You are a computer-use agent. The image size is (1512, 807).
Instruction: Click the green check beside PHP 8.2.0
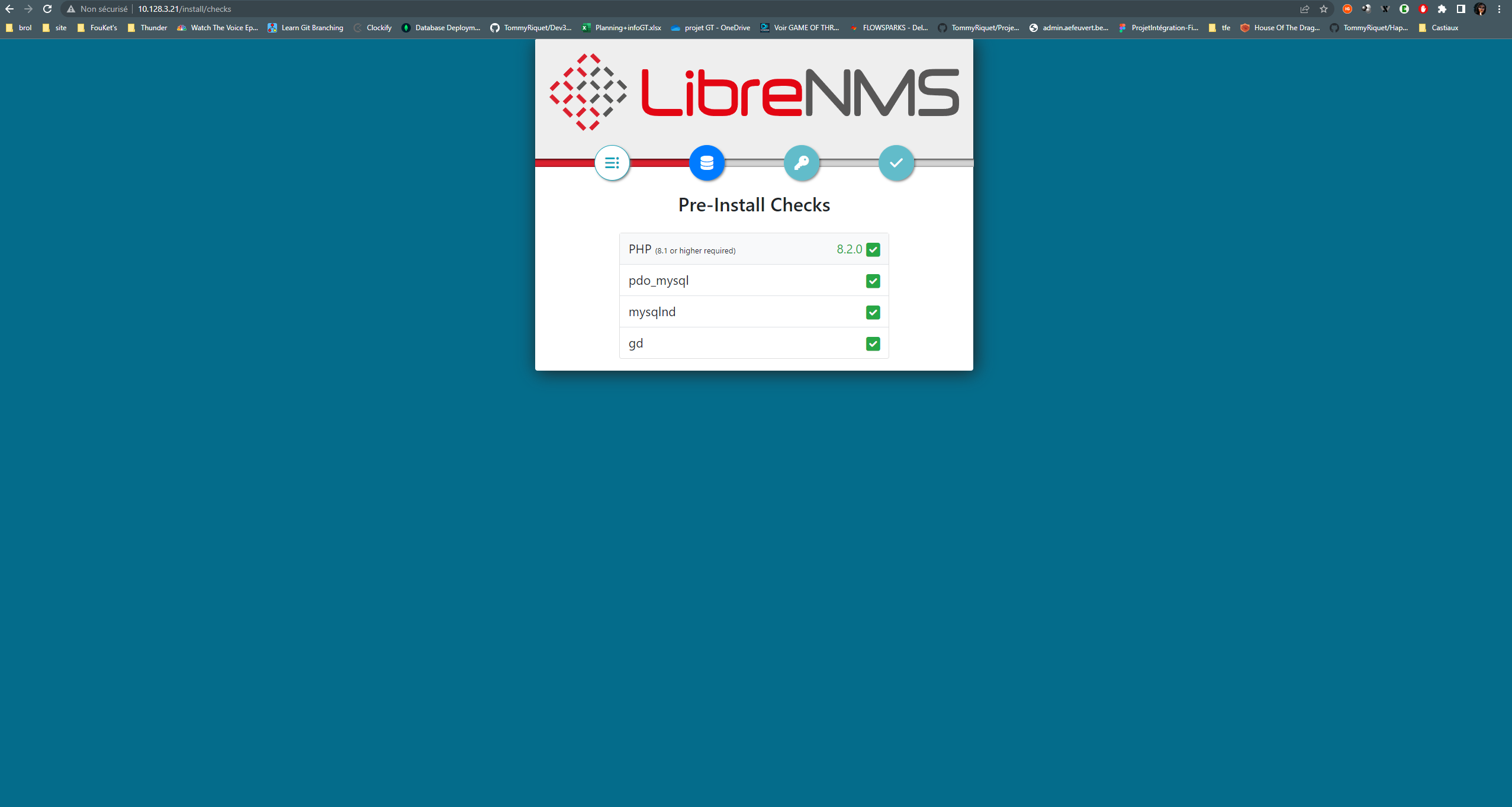[x=873, y=250]
